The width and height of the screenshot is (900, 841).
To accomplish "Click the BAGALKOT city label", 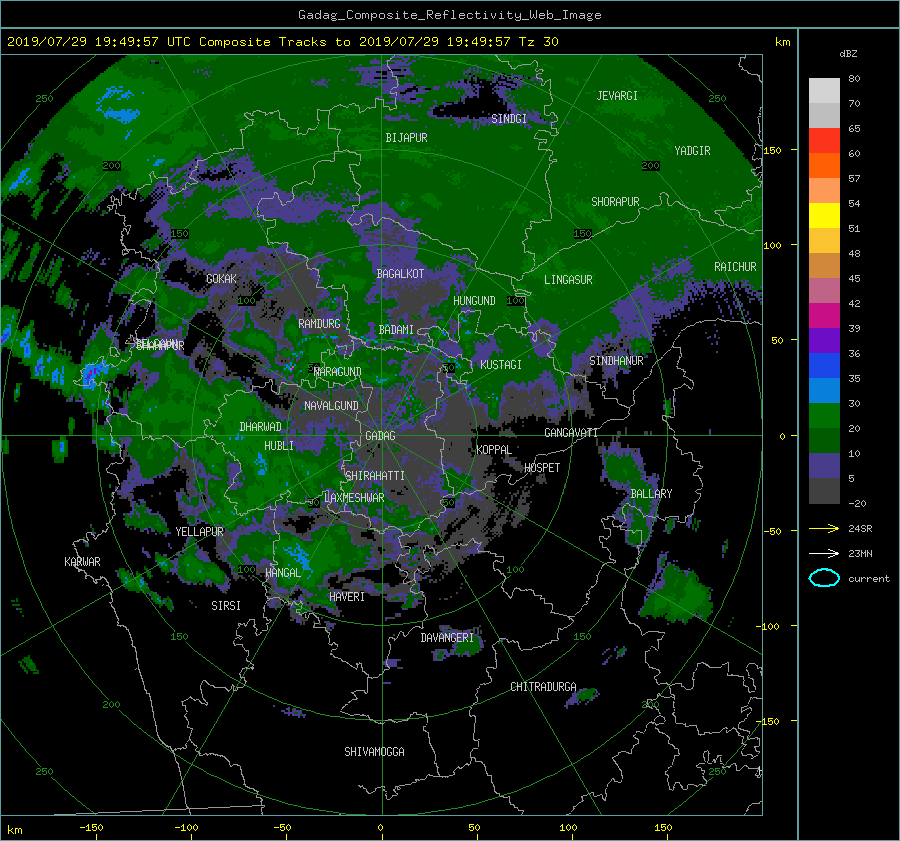I will (x=400, y=274).
